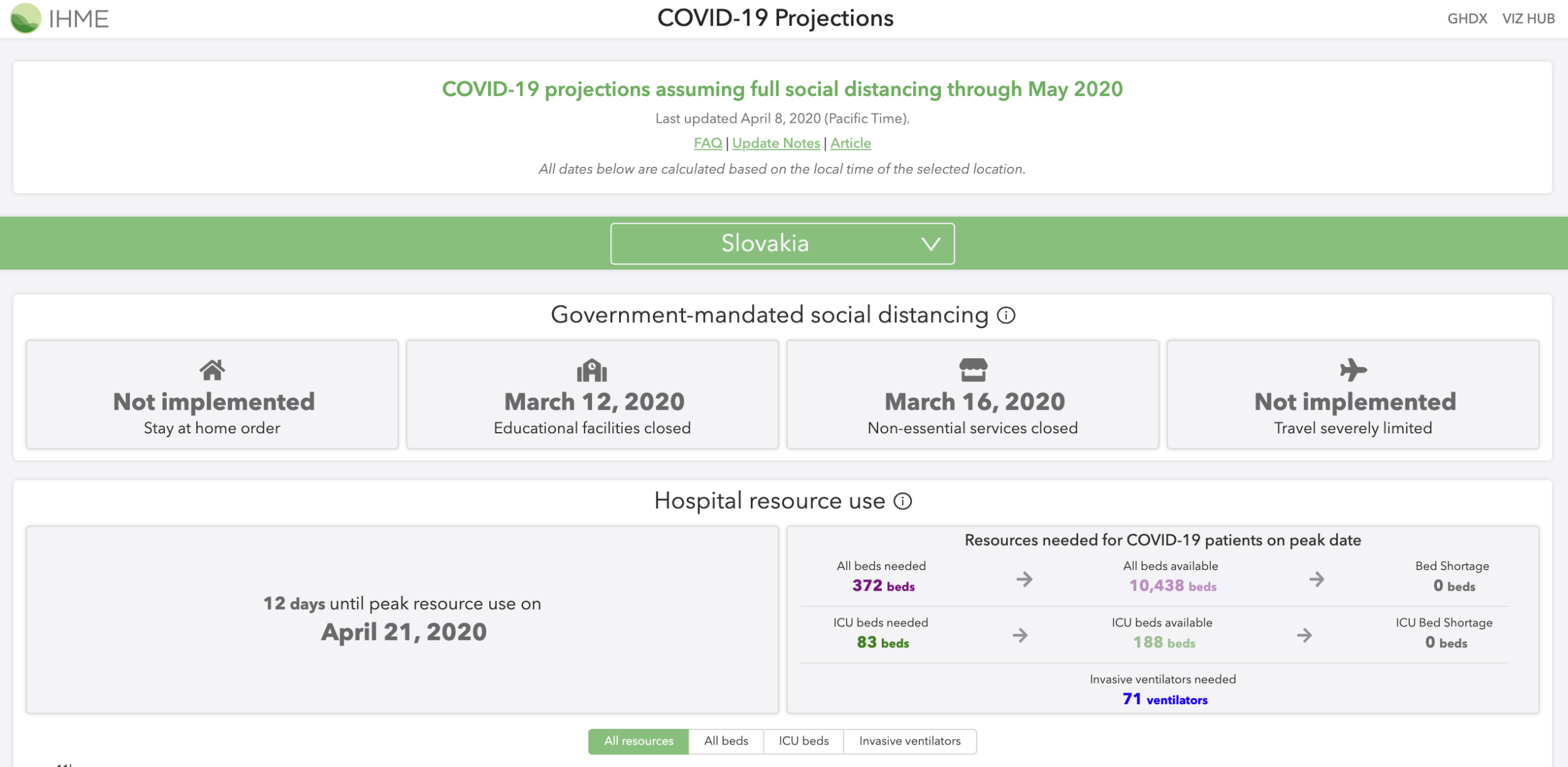1568x767 pixels.
Task: Click the house icon for stay at home order
Action: [212, 370]
